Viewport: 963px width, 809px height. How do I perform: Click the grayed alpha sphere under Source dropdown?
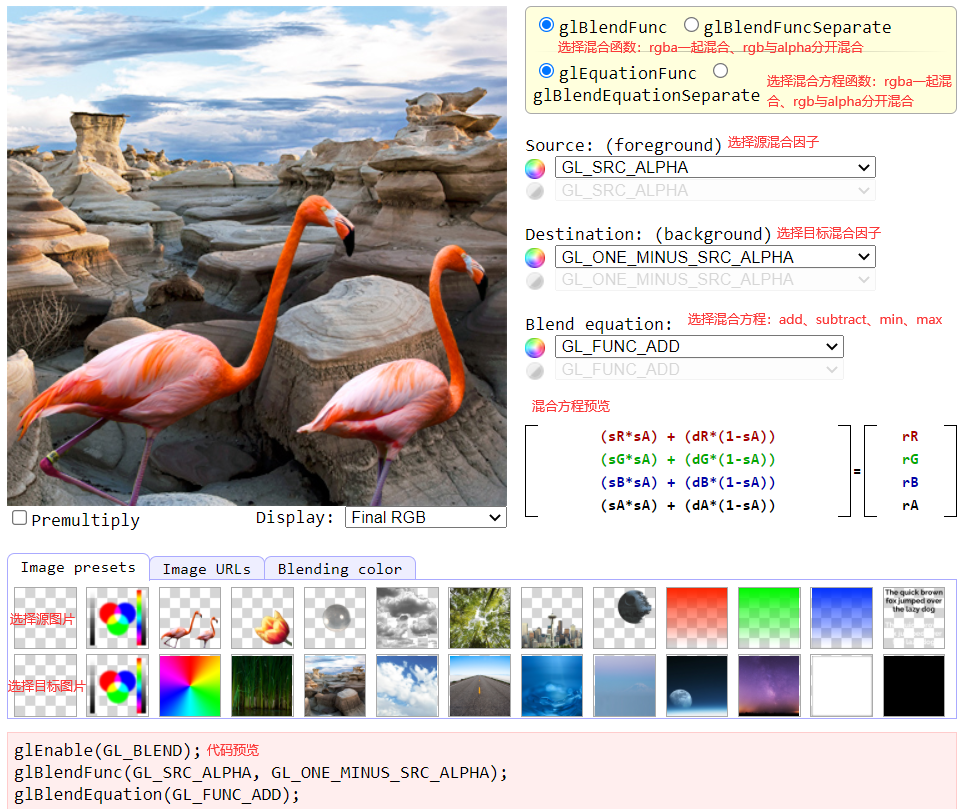(x=535, y=191)
